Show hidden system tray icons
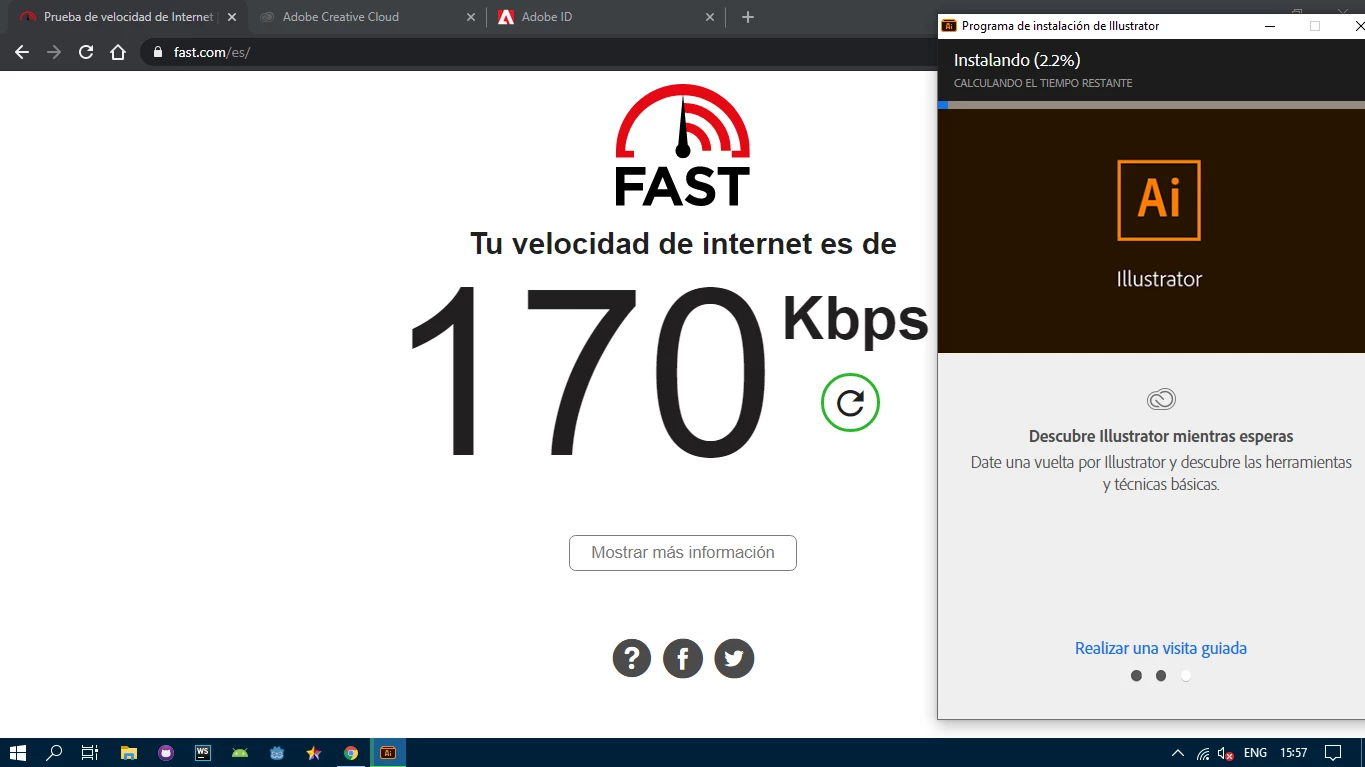Image resolution: width=1365 pixels, height=767 pixels. (1177, 753)
